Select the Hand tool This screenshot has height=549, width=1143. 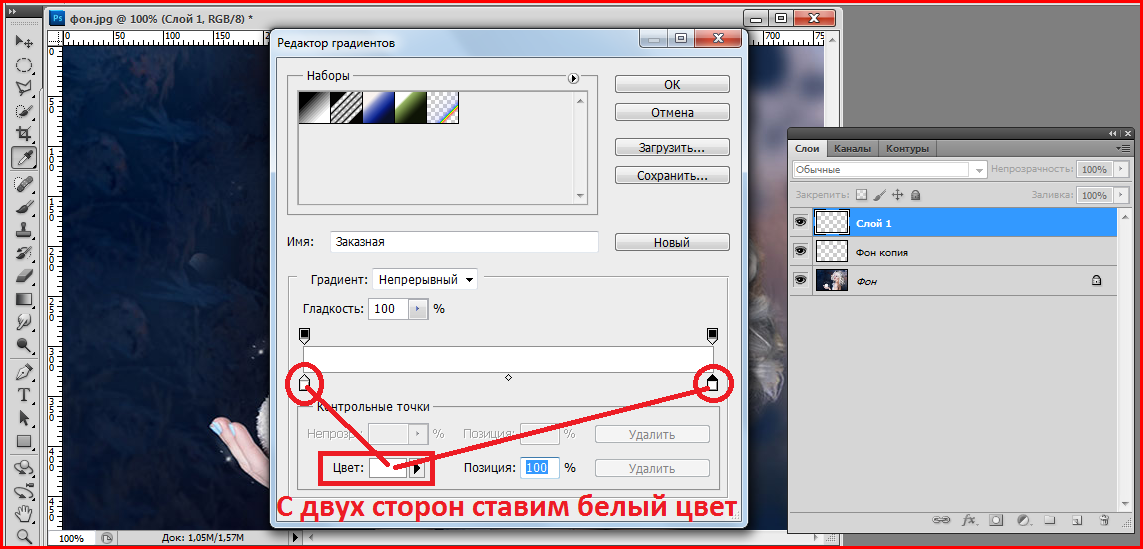(x=23, y=513)
